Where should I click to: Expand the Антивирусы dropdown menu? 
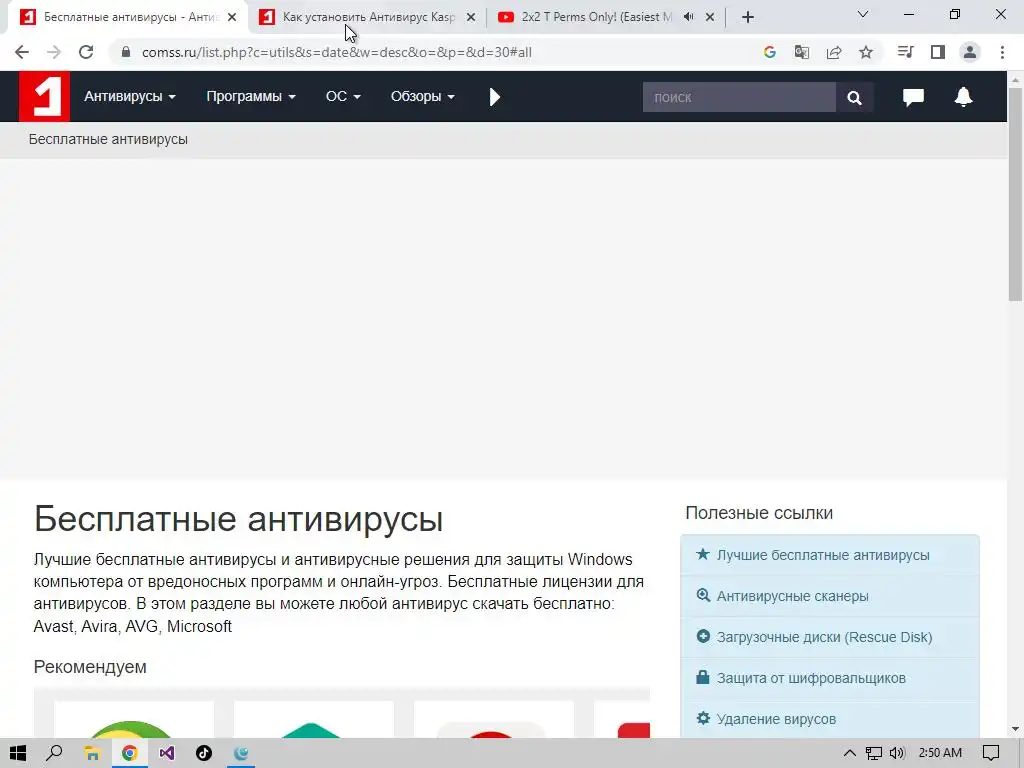click(129, 96)
